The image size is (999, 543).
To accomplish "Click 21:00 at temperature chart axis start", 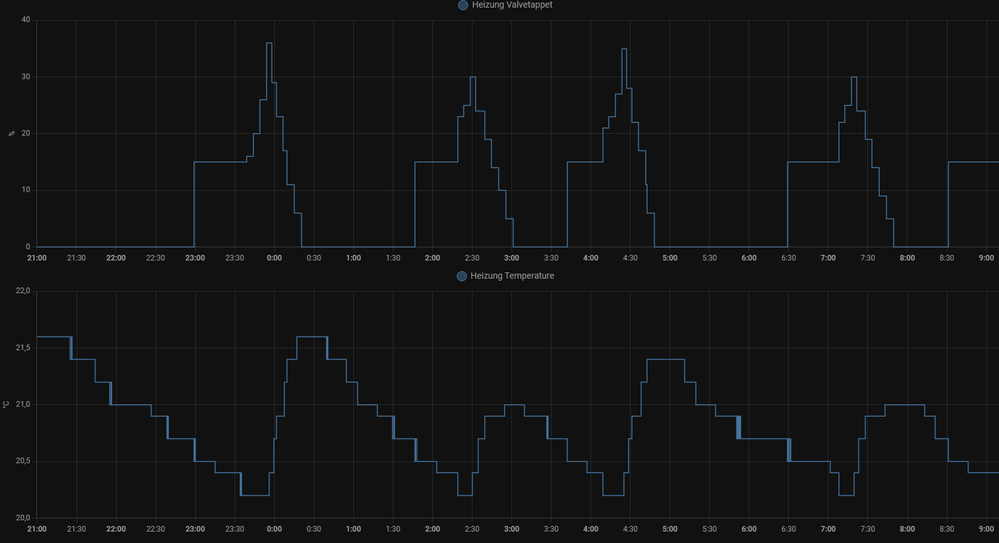I will coord(37,528).
